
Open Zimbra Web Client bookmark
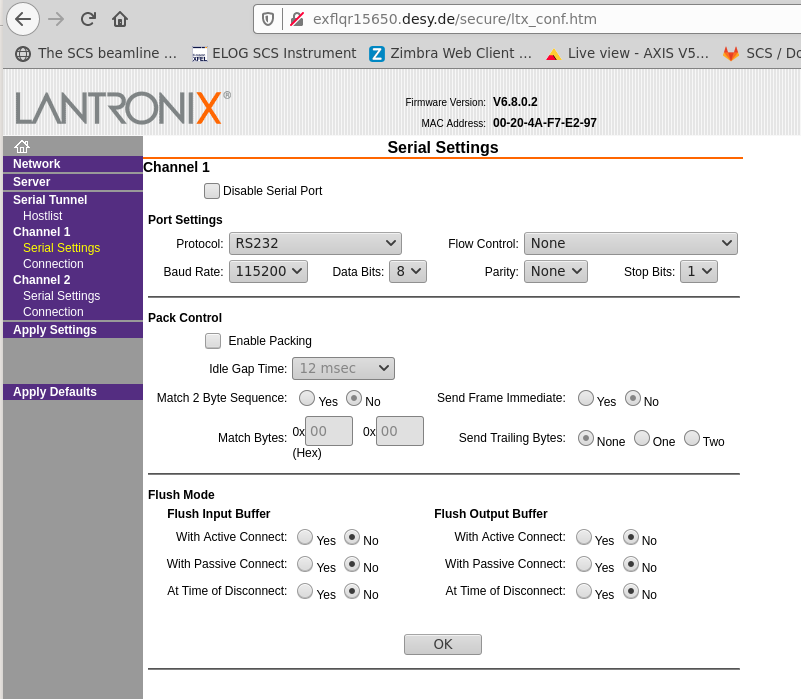click(x=450, y=53)
